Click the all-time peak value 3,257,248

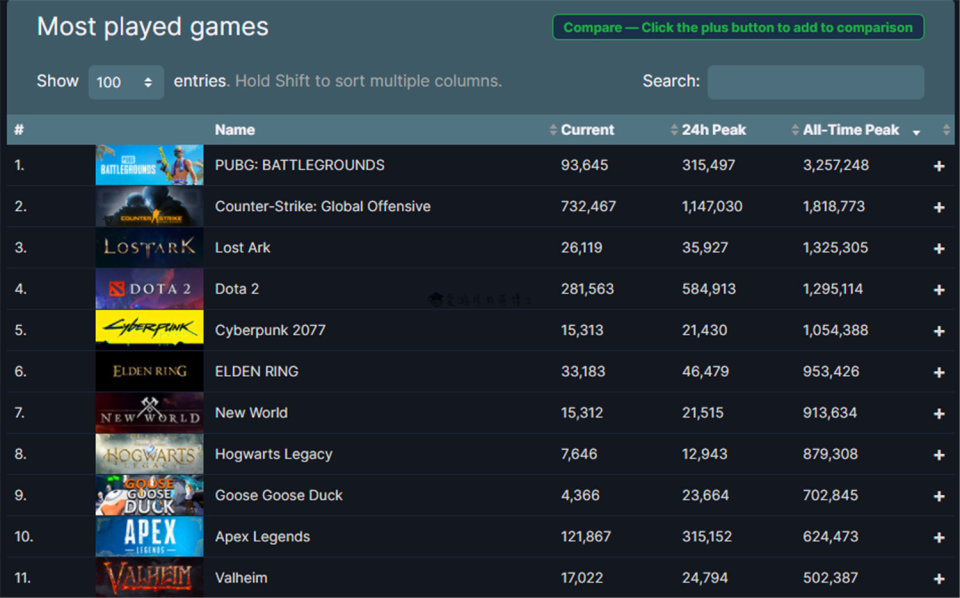click(x=836, y=165)
